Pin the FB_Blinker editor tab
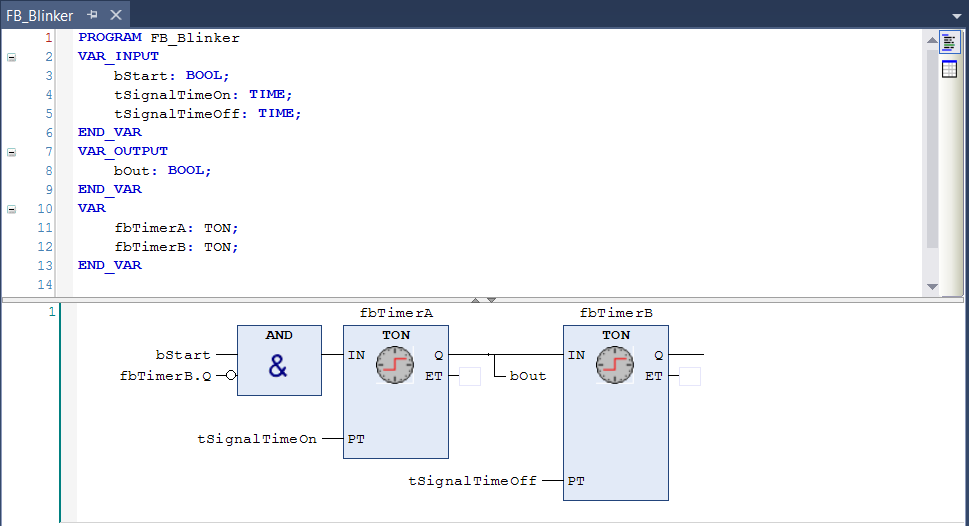 coord(92,15)
